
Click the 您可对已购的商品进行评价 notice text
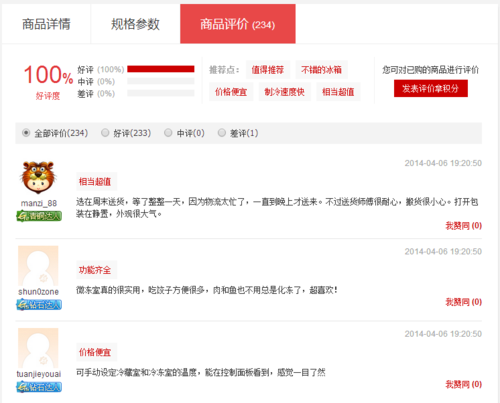point(430,70)
